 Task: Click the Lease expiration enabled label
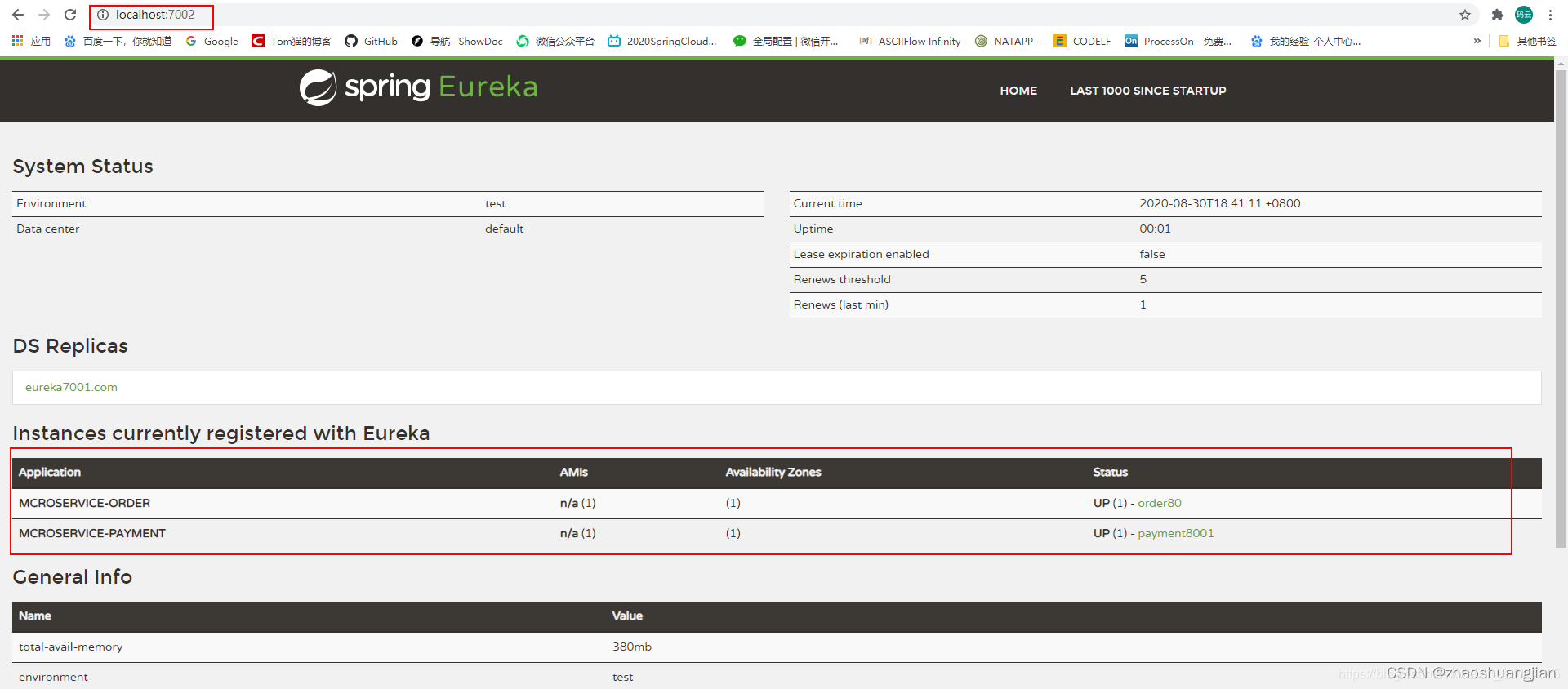861,254
